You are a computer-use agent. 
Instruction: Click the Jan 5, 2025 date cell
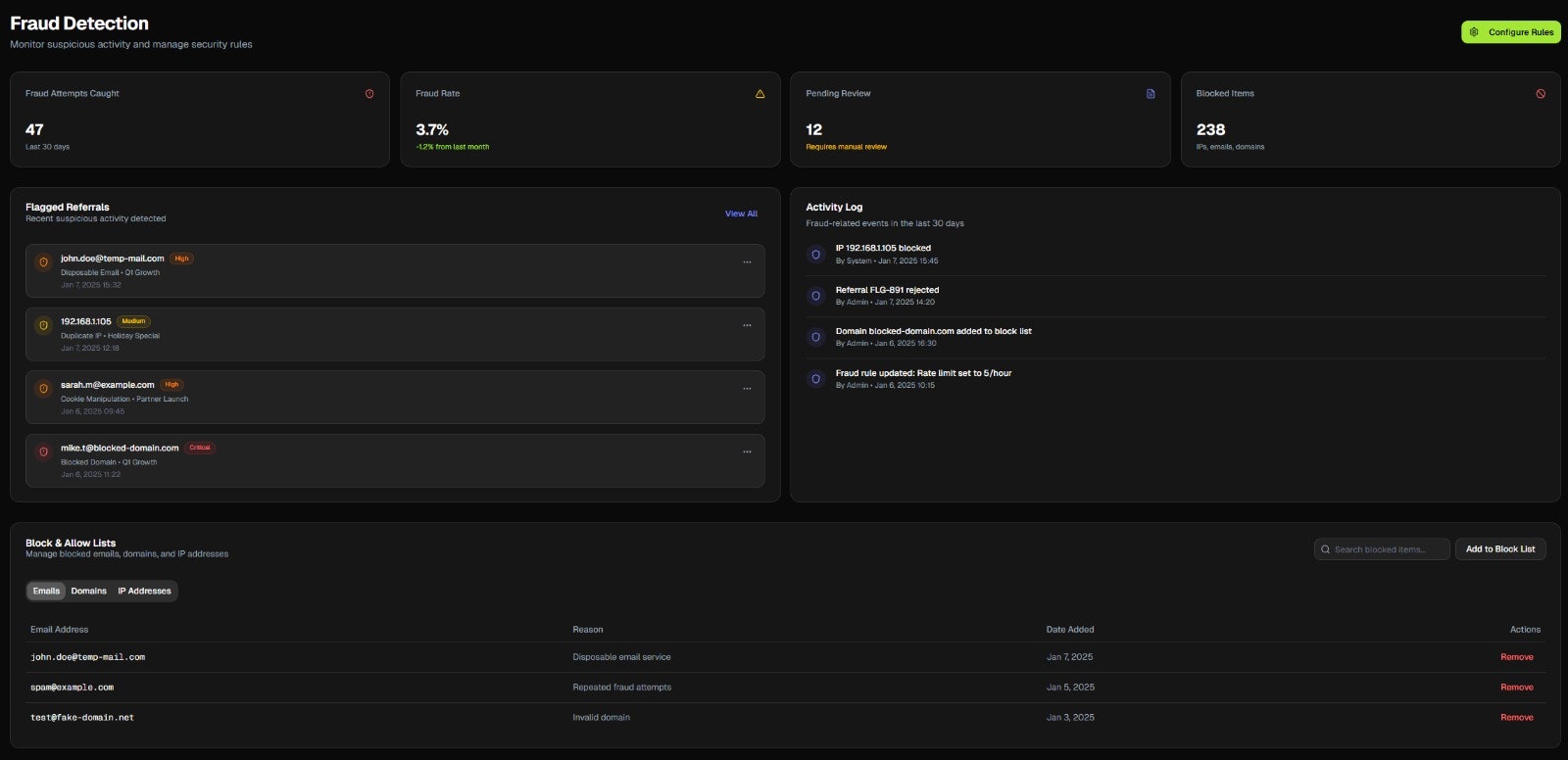pyautogui.click(x=1070, y=688)
